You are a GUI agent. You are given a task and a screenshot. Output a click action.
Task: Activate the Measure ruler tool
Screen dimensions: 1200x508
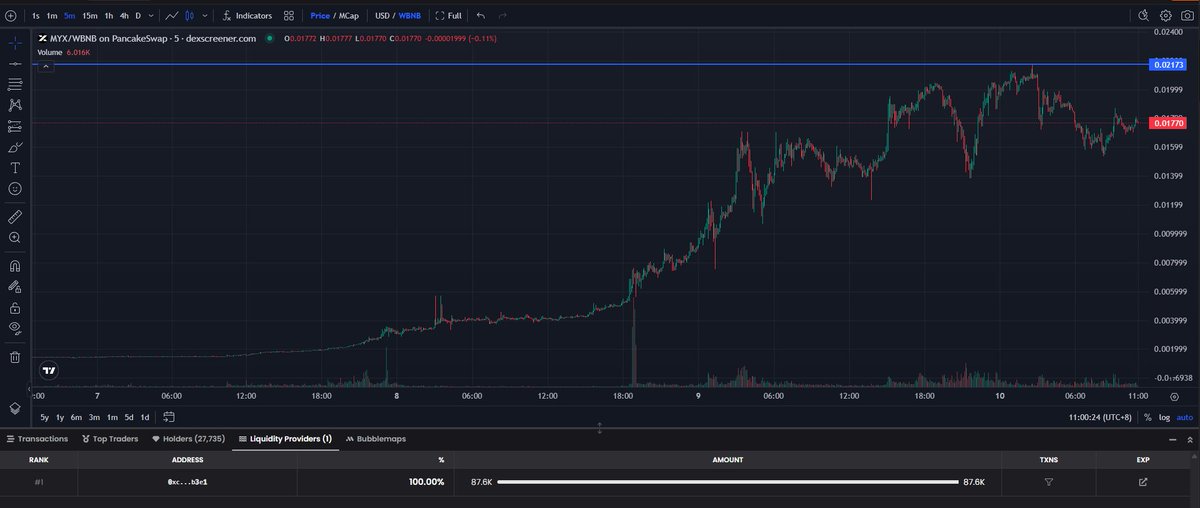click(15, 216)
